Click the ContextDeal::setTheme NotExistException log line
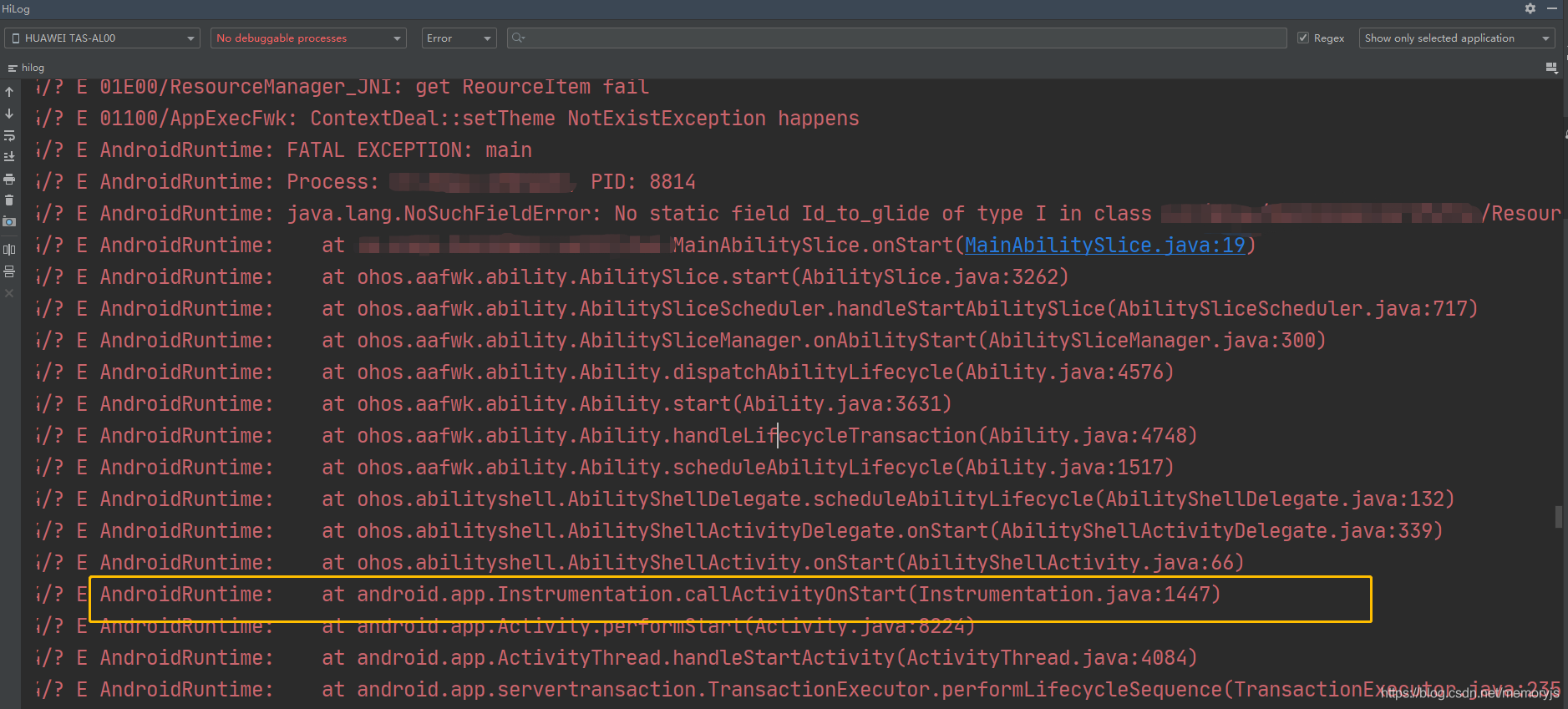1568x709 pixels. pos(448,119)
